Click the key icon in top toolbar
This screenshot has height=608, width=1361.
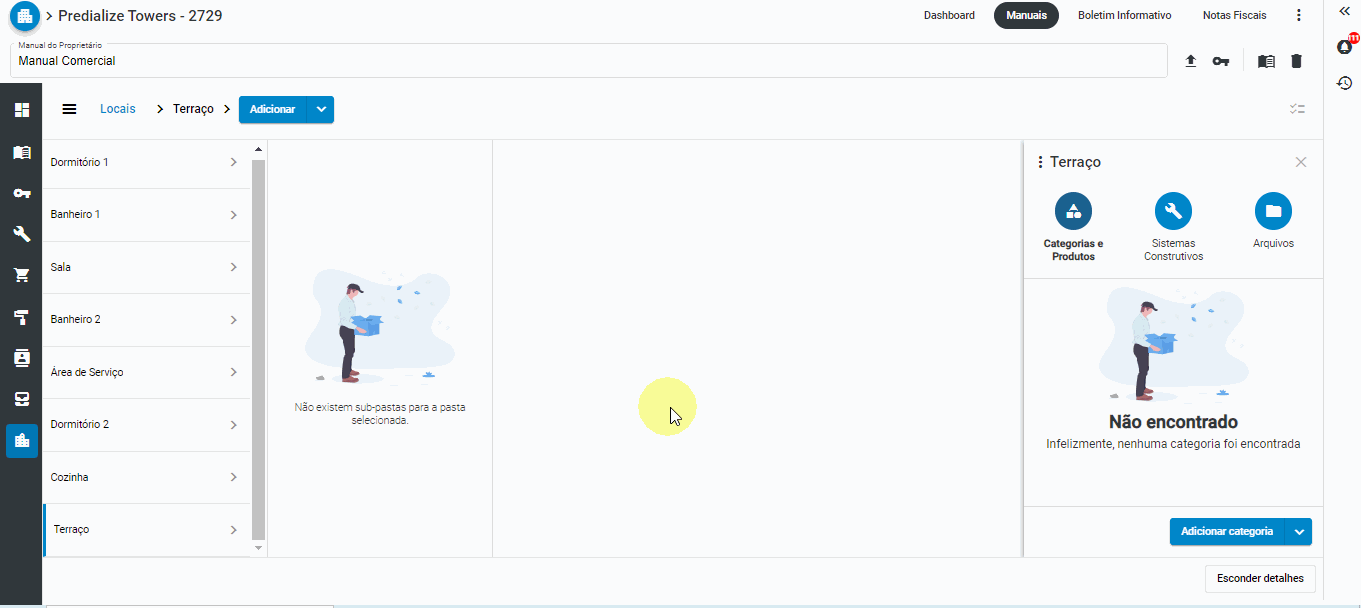pos(1220,61)
